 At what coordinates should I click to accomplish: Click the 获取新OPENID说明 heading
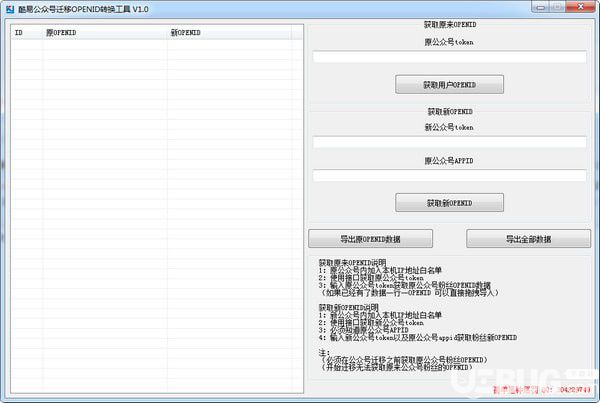click(349, 307)
